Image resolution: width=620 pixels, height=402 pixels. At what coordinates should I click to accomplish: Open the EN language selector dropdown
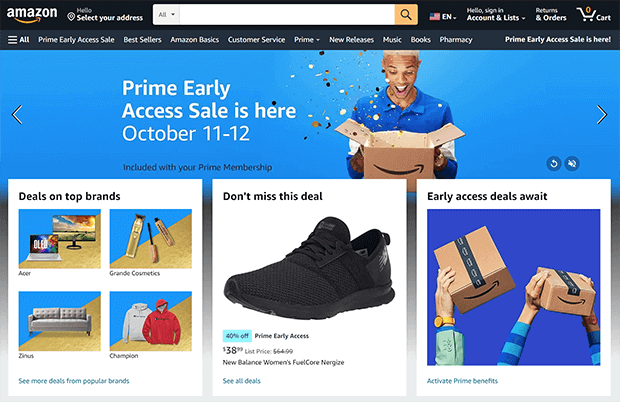click(x=443, y=17)
